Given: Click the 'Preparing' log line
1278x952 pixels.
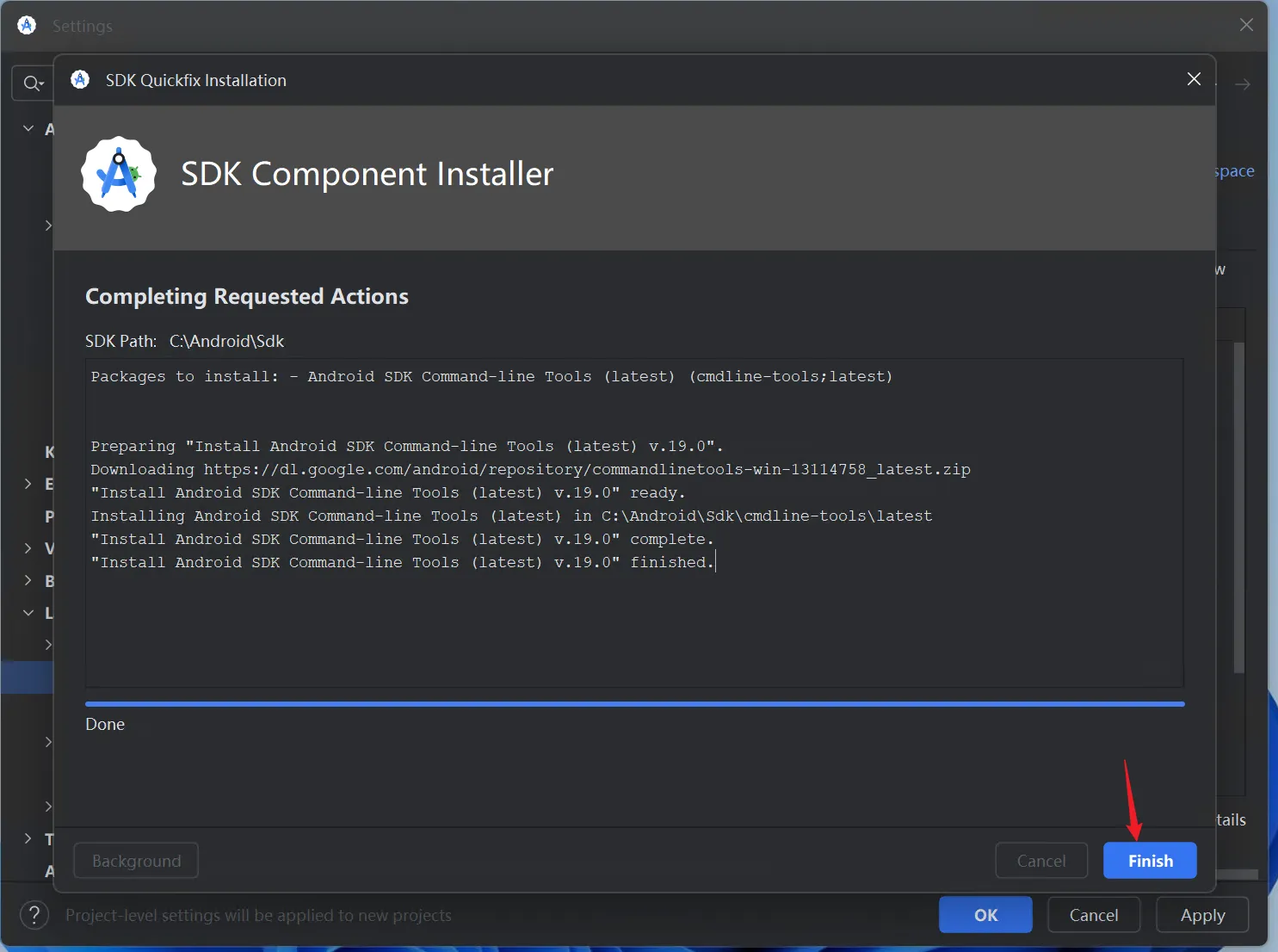Looking at the screenshot, I should (x=407, y=446).
